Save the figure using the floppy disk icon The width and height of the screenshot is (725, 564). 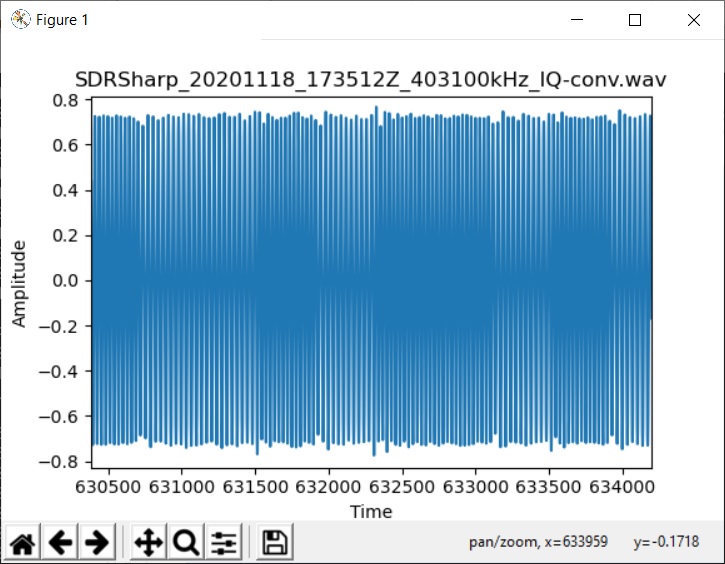[274, 542]
